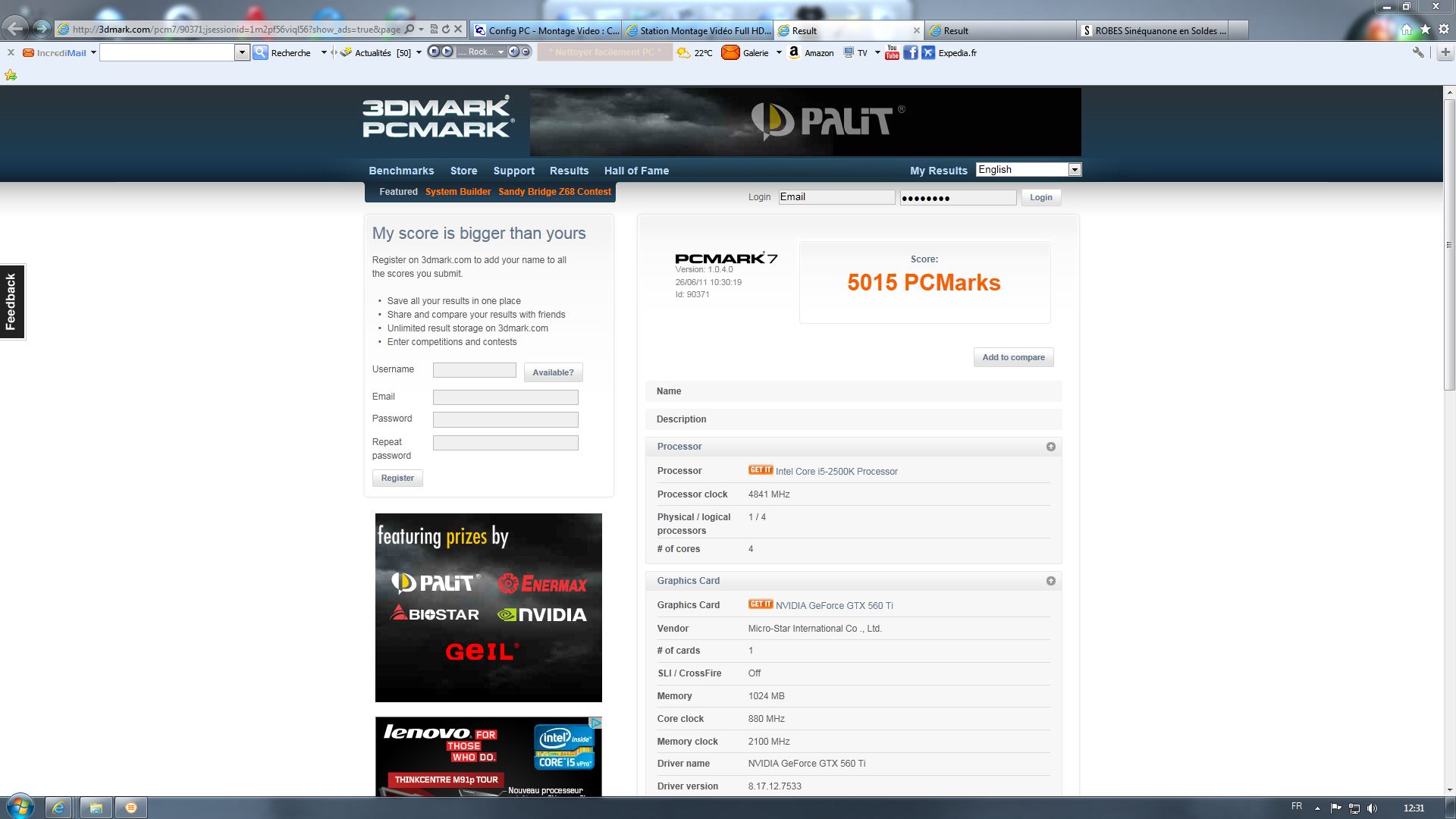
Task: Click the toolbar wrench settings icon
Action: 1417,52
